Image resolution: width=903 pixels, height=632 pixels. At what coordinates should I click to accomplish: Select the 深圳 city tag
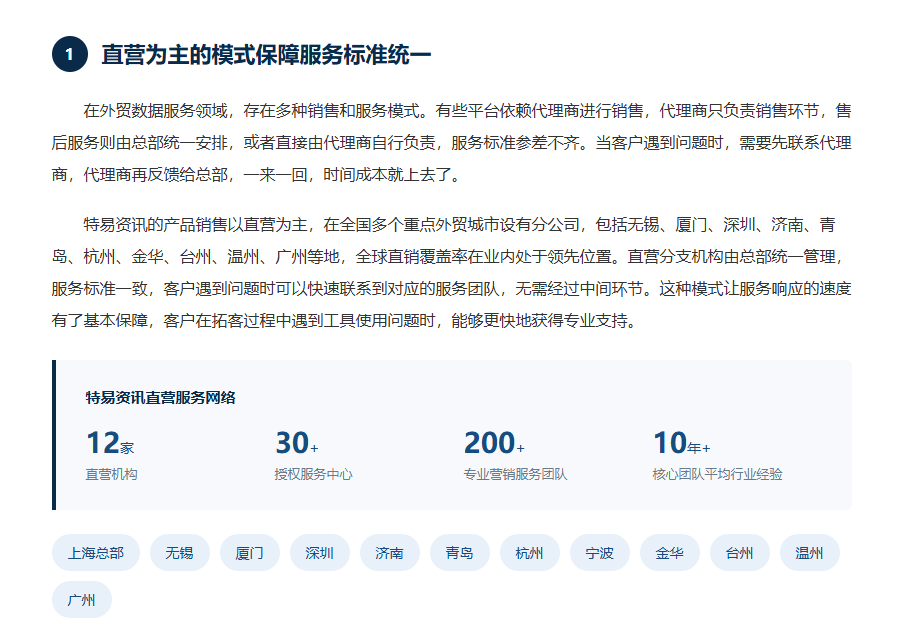320,552
